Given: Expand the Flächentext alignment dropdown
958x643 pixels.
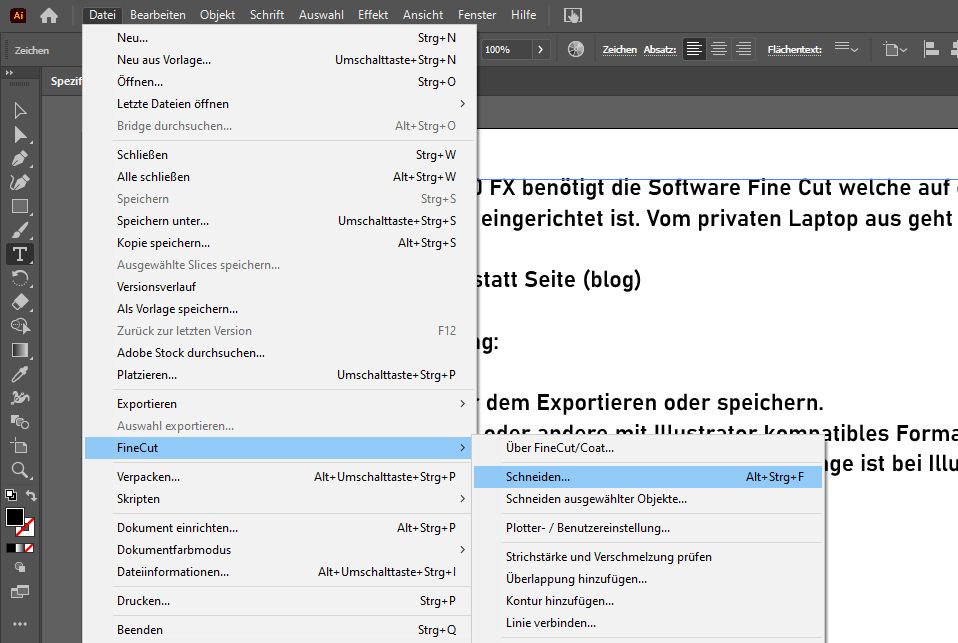Looking at the screenshot, I should click(847, 48).
